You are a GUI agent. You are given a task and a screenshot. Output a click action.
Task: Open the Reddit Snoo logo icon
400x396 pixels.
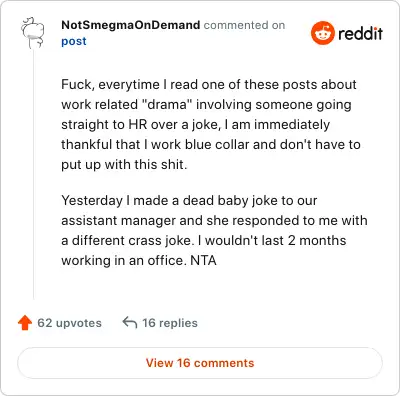pos(322,33)
